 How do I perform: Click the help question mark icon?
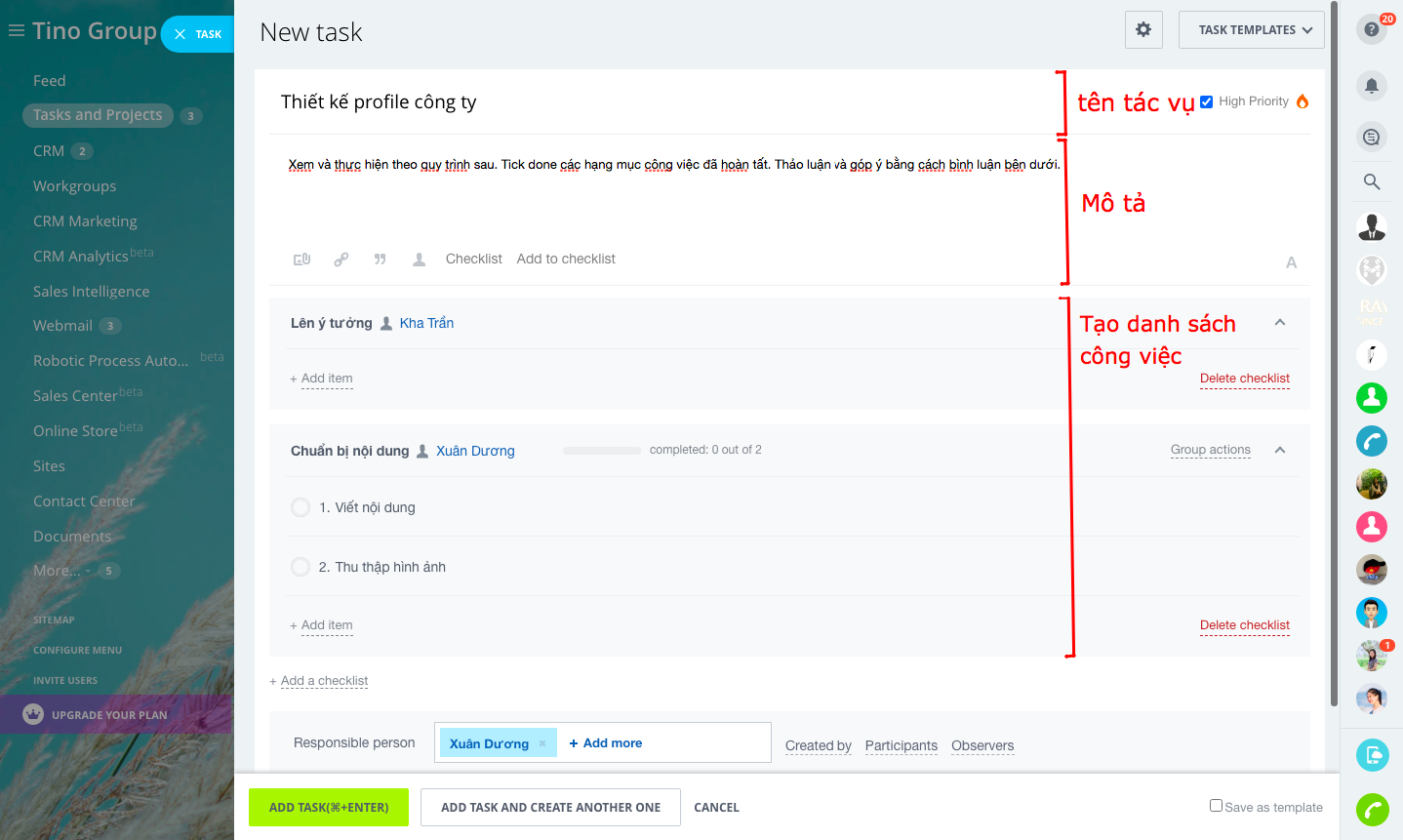[1372, 29]
